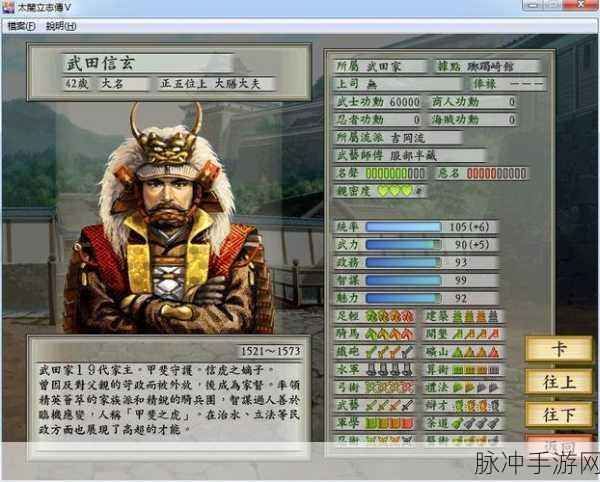Click the 建築 building skill icons

(x=476, y=316)
